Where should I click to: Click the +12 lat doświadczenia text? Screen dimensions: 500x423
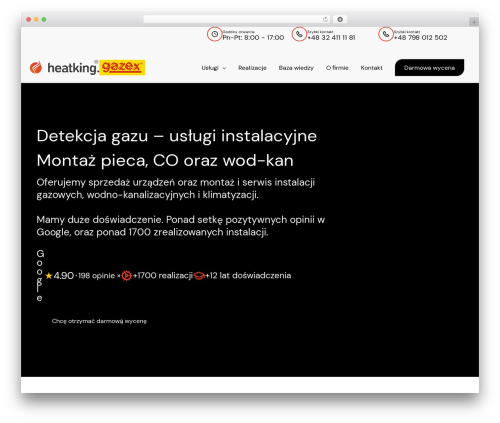248,275
